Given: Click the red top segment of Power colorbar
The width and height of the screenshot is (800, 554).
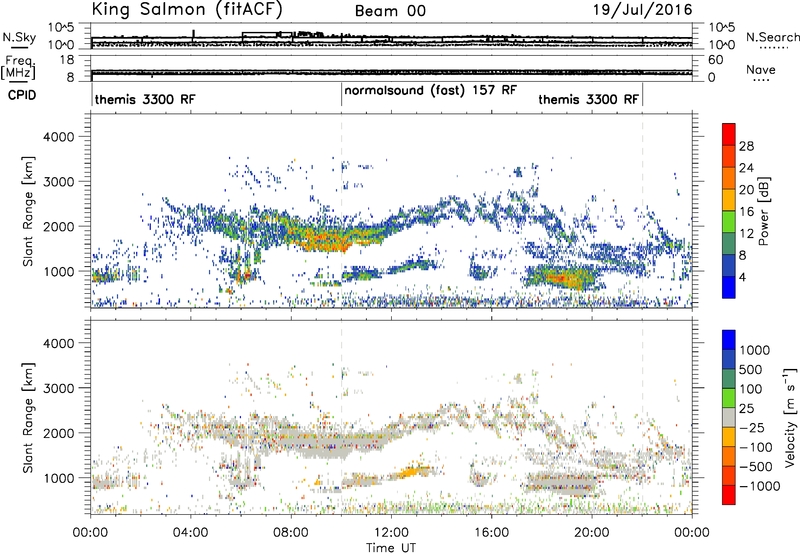Looking at the screenshot, I should pyautogui.click(x=729, y=134).
